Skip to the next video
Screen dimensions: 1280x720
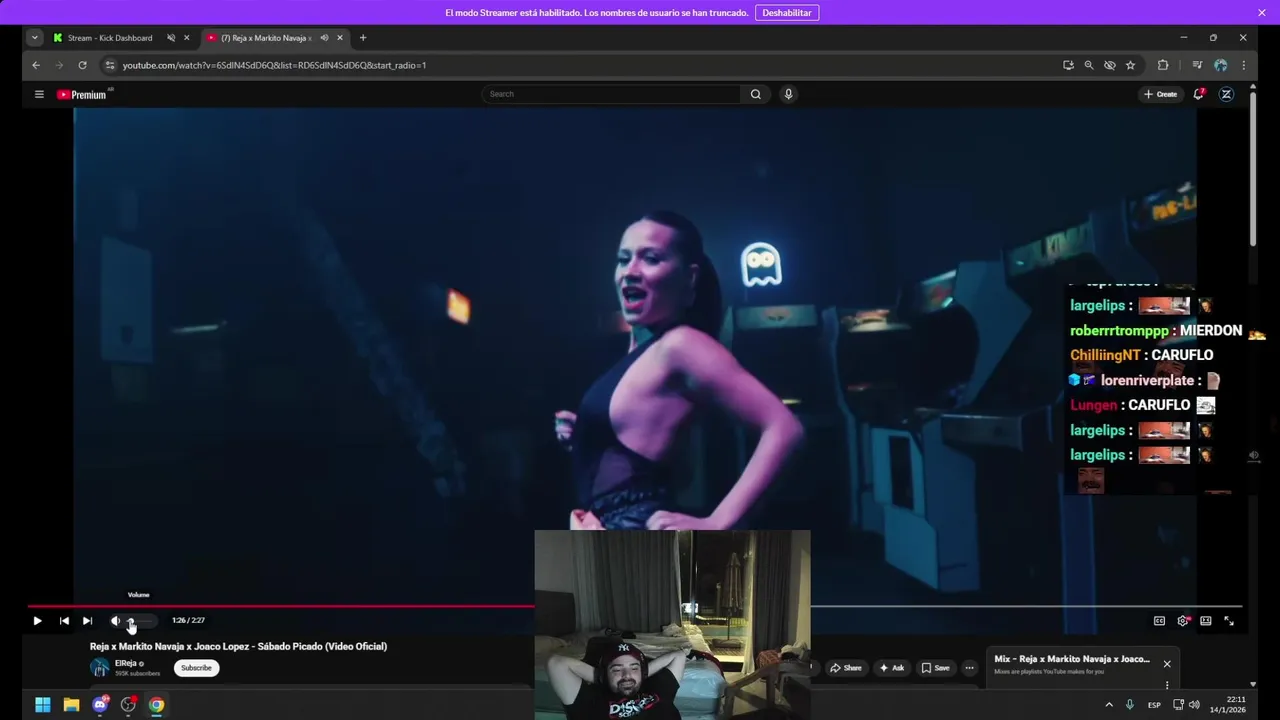point(87,621)
